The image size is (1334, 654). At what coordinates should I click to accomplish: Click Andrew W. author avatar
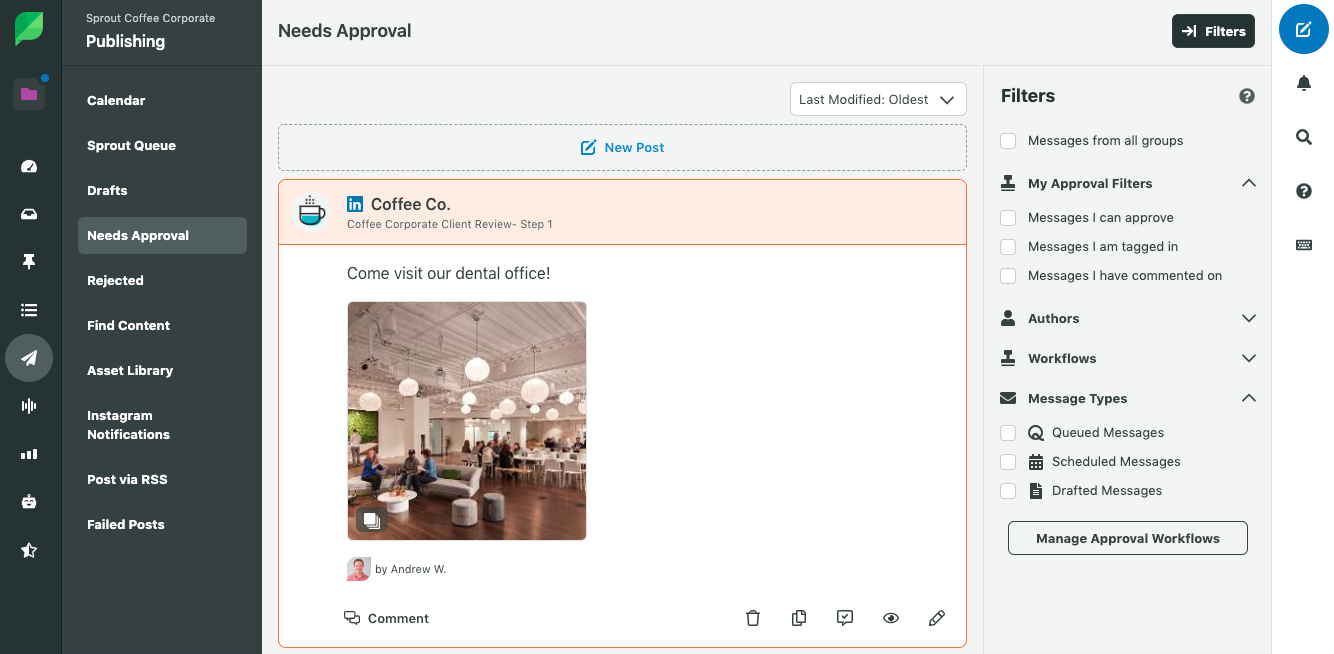[359, 569]
